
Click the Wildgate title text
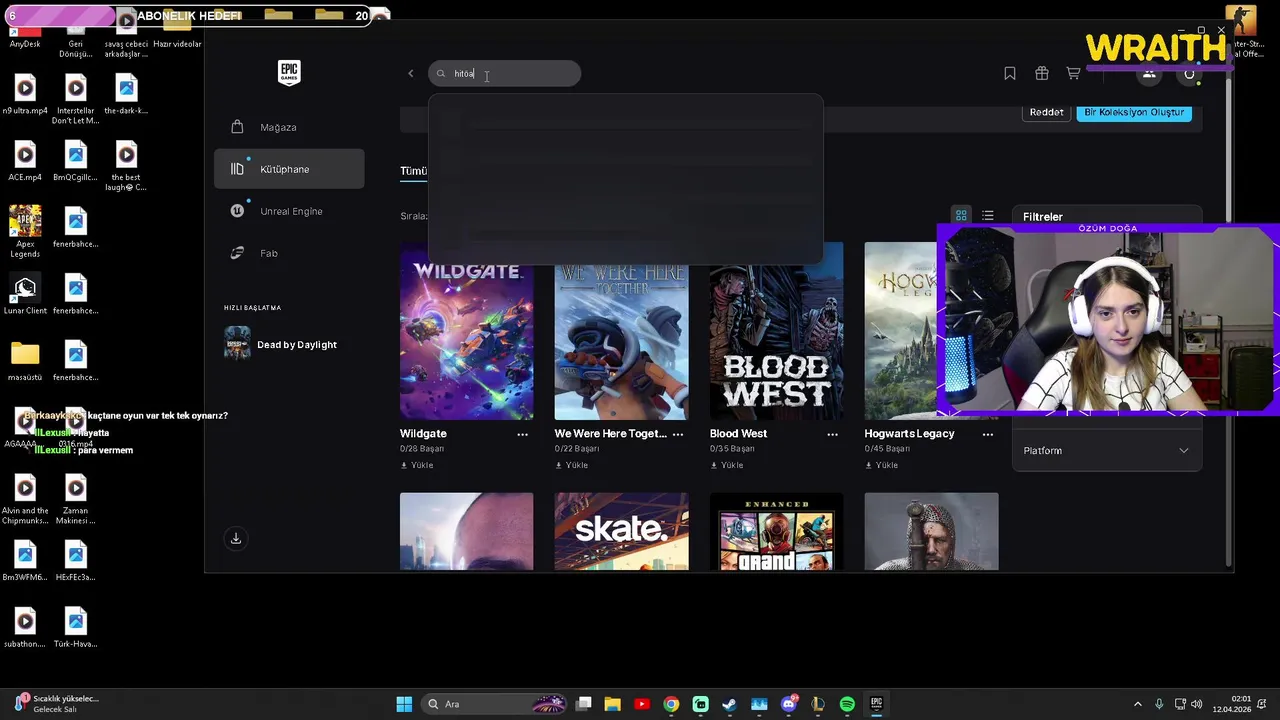[423, 434]
